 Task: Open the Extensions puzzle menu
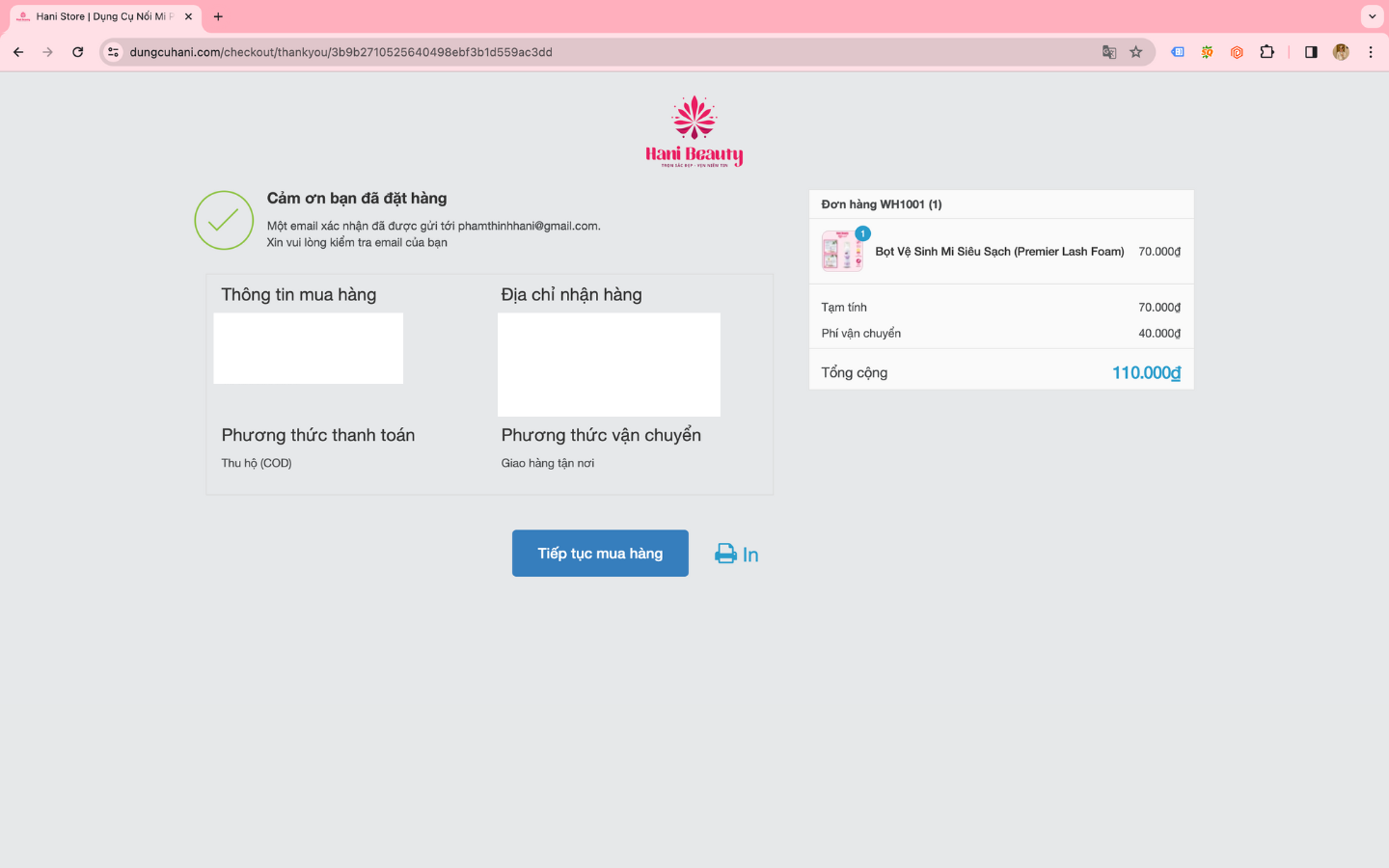pos(1267,52)
